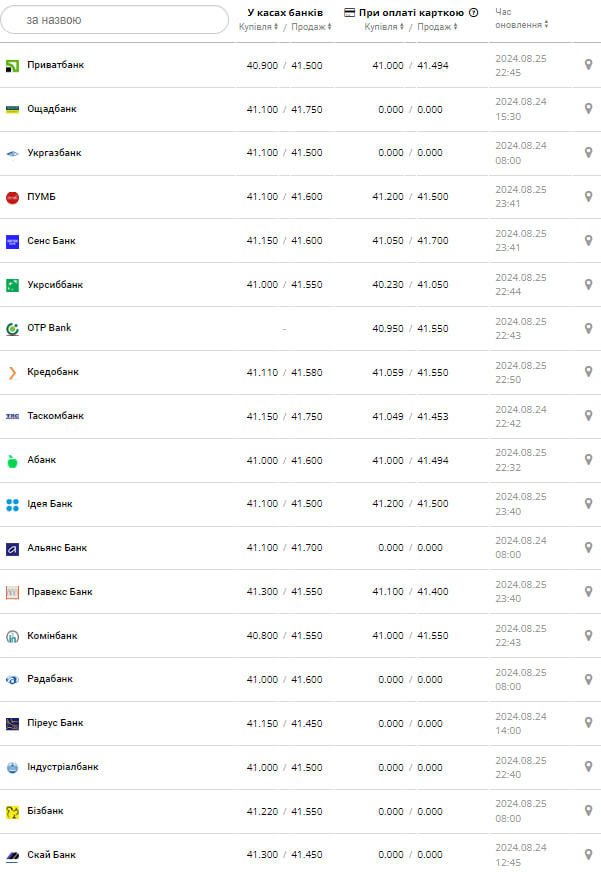Open map pin for Приватбанк

(588, 65)
